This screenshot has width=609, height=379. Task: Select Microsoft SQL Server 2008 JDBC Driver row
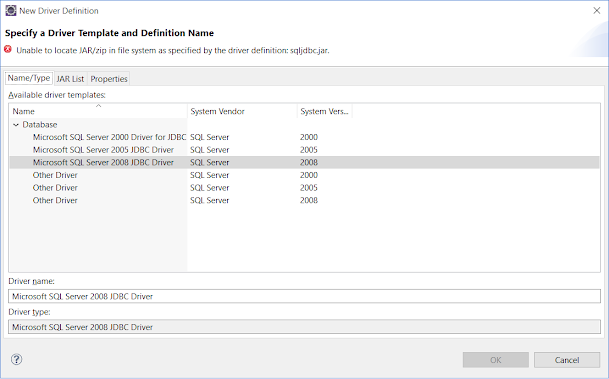coord(304,162)
